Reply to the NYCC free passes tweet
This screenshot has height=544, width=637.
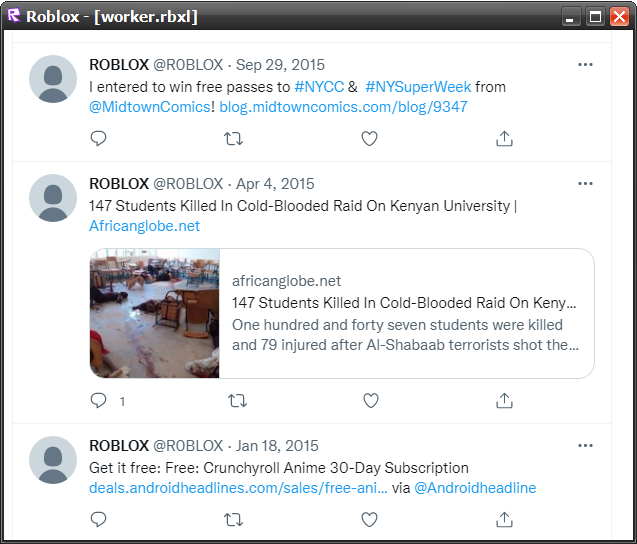tap(98, 139)
